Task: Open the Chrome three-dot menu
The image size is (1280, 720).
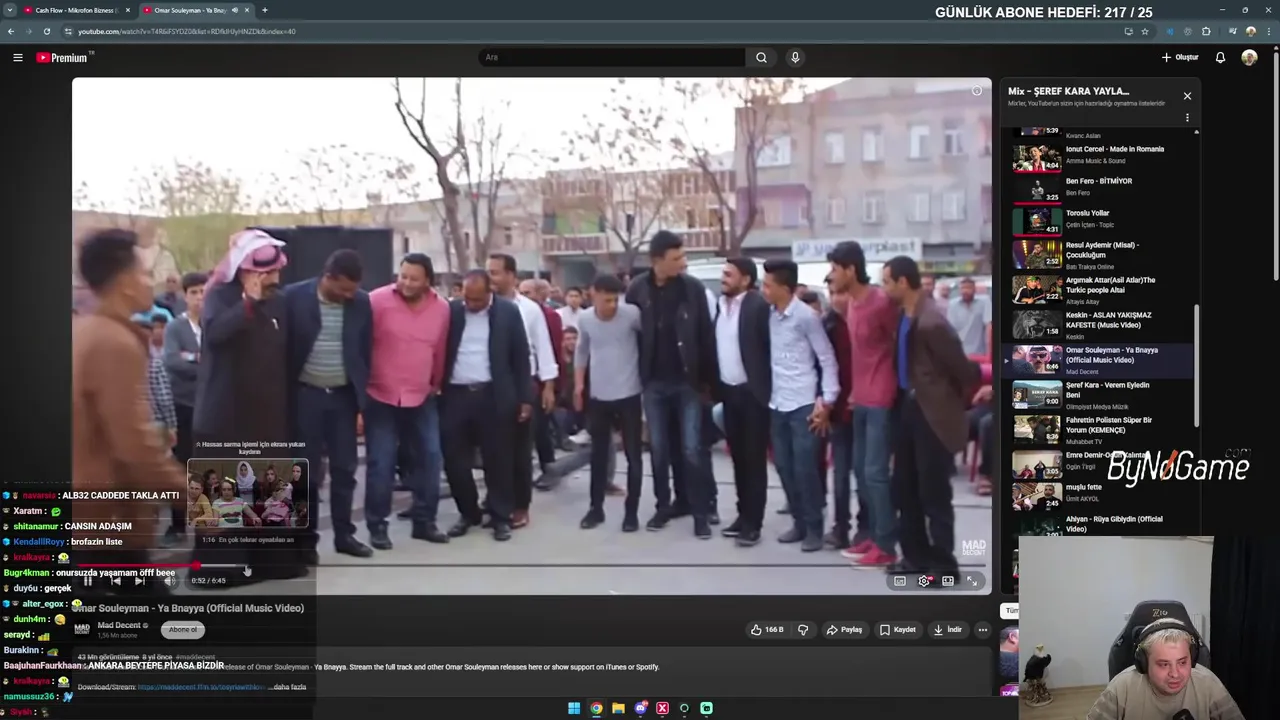Action: (1268, 31)
